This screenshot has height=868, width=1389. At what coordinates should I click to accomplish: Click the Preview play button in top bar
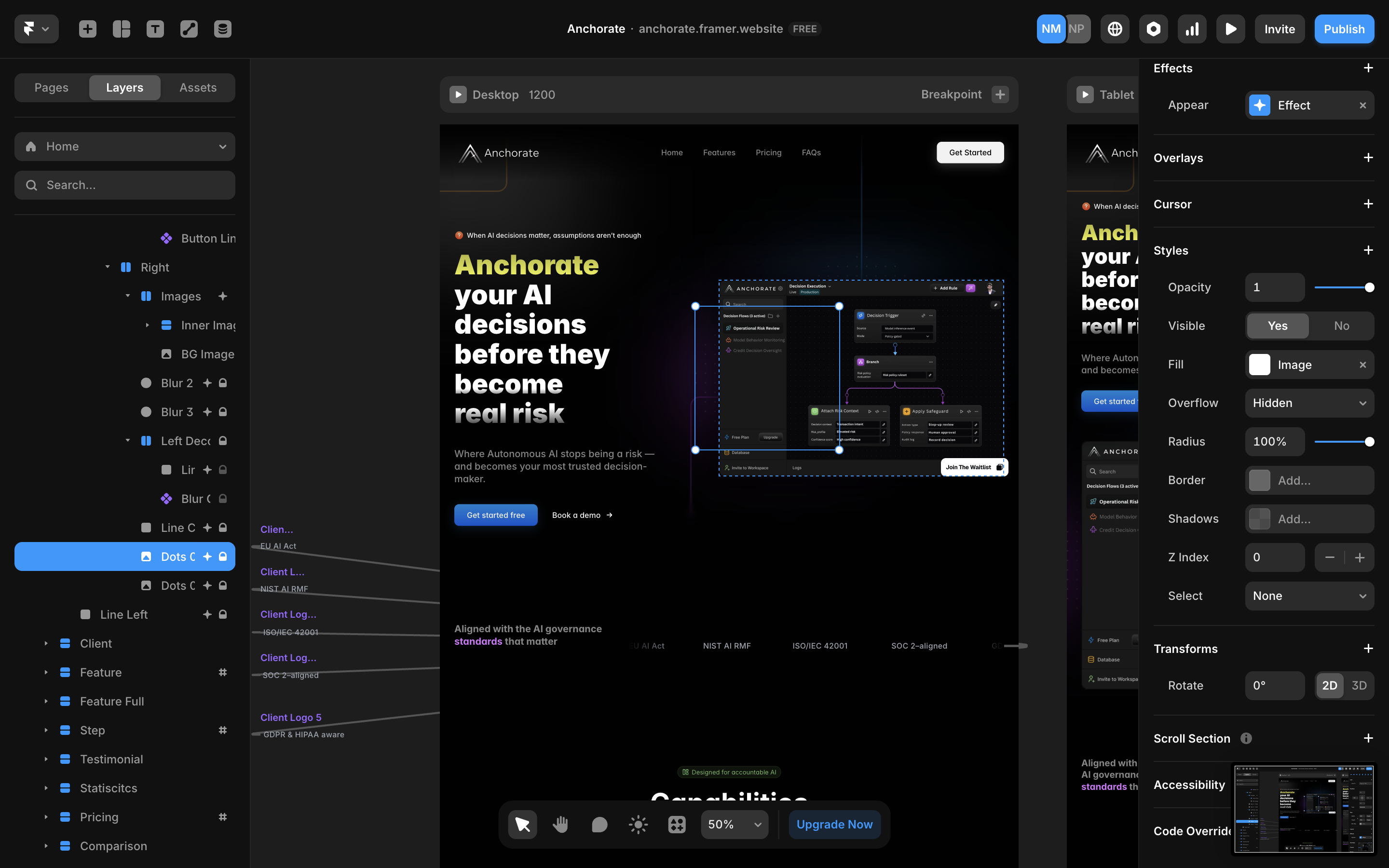click(1231, 29)
